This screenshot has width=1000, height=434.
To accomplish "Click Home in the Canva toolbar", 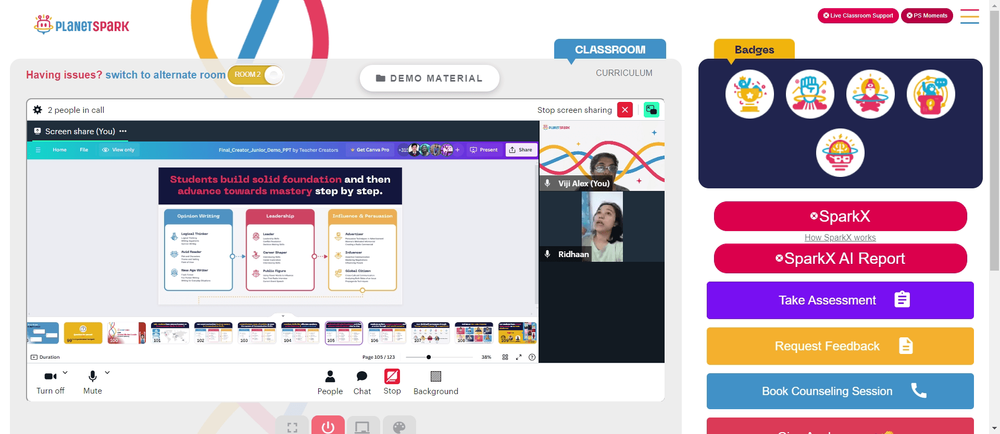I will (59, 150).
